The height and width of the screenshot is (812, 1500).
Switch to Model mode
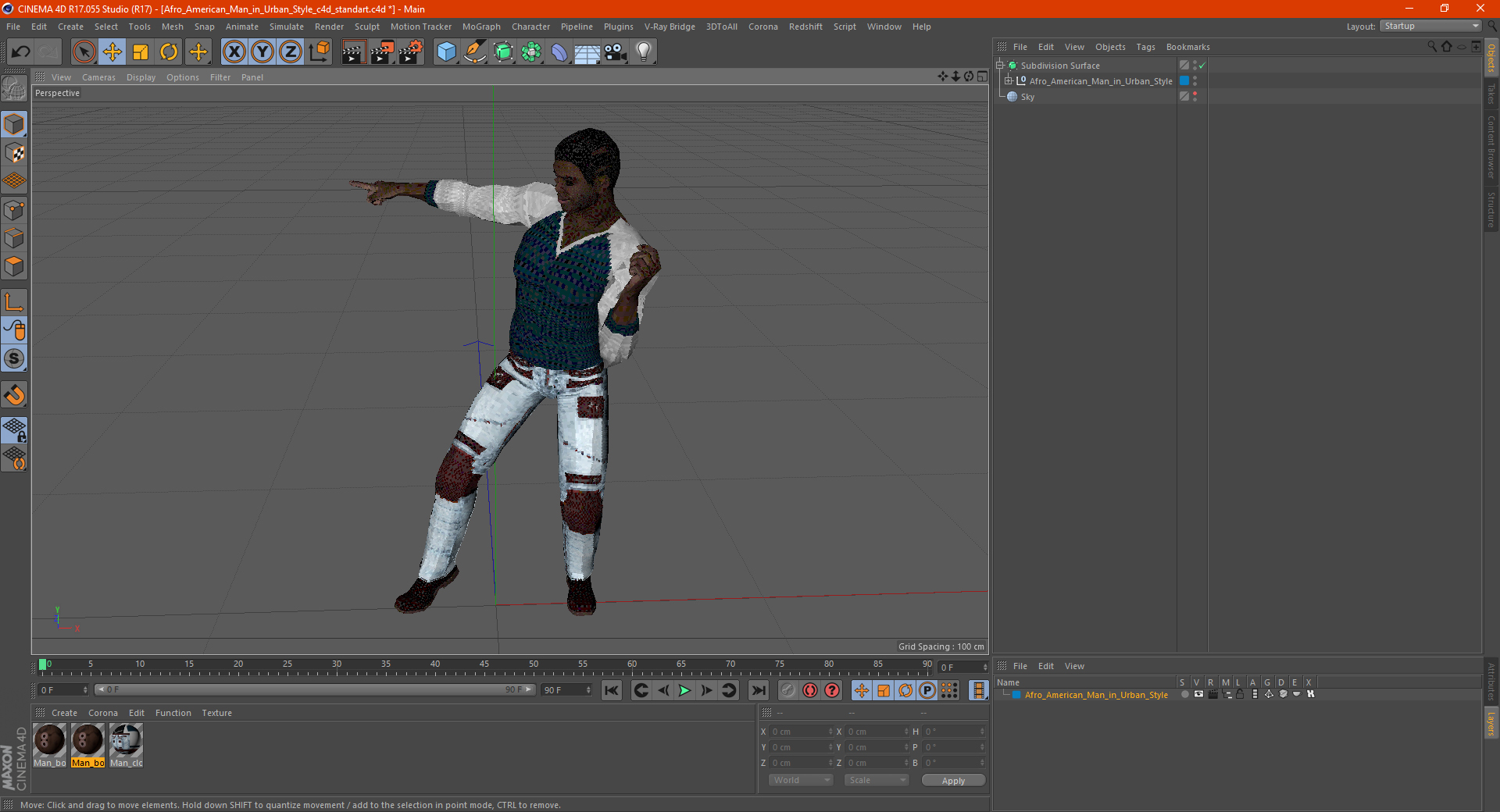(14, 125)
